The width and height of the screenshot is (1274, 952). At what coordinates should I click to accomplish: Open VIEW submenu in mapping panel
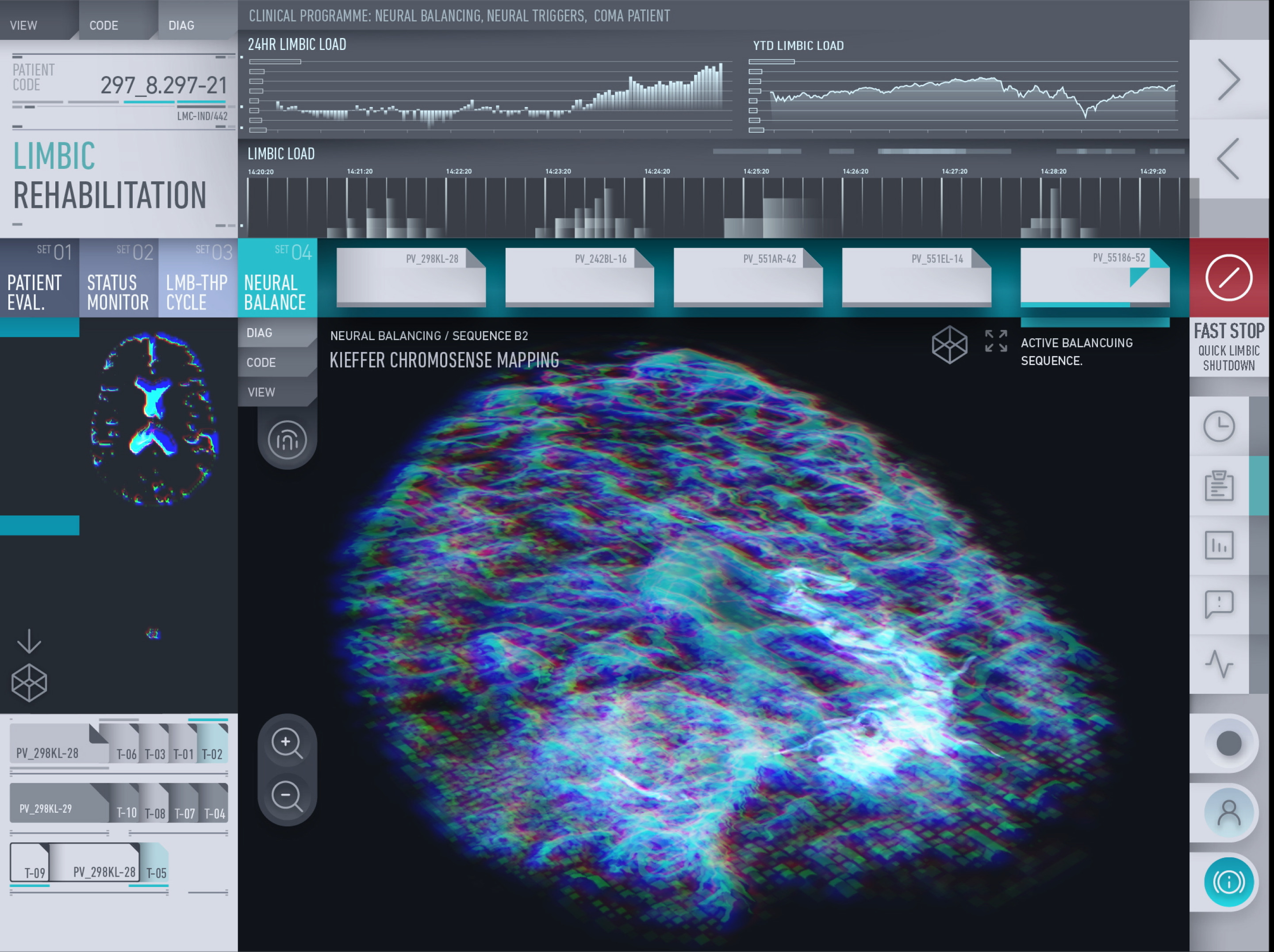277,392
